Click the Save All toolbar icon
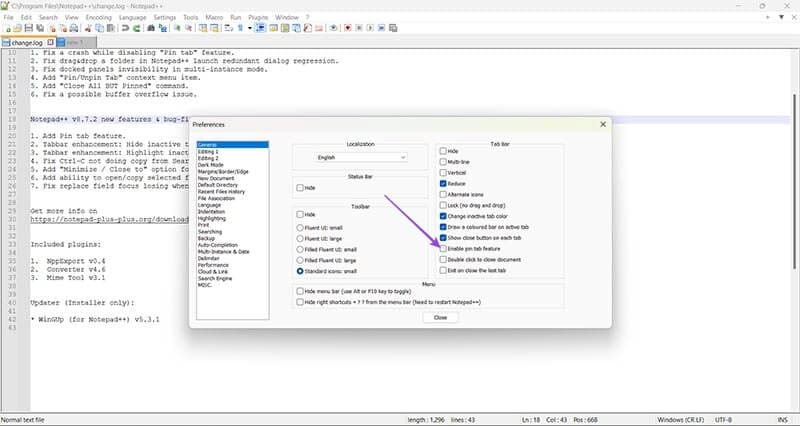Screen dimensions: 800x426 (40, 28)
